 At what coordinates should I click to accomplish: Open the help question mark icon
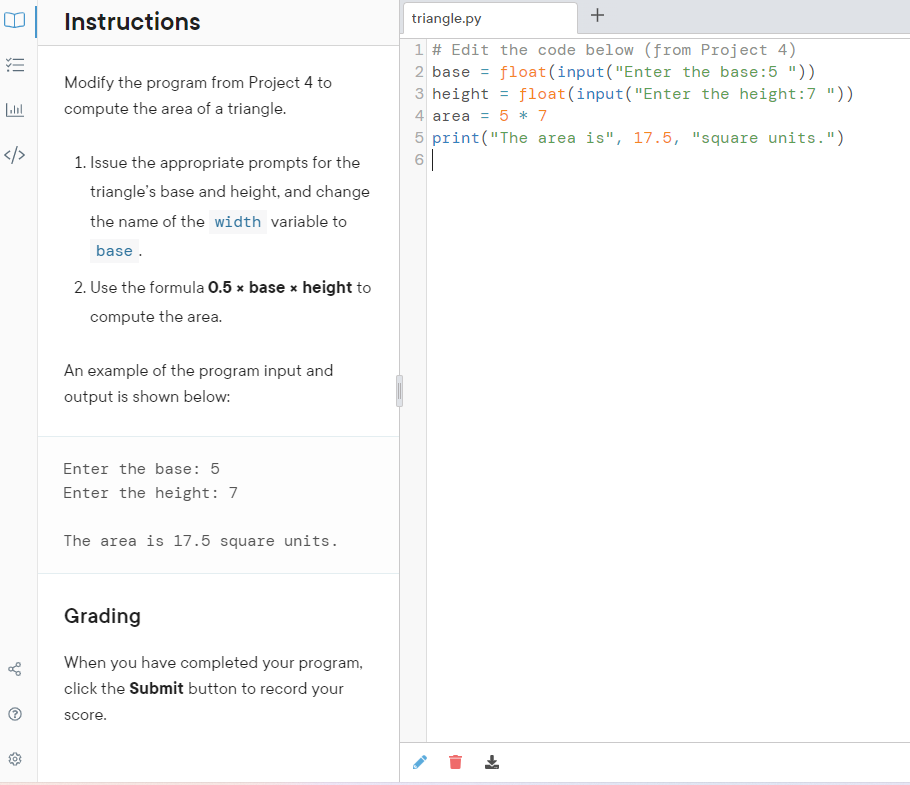tap(15, 714)
